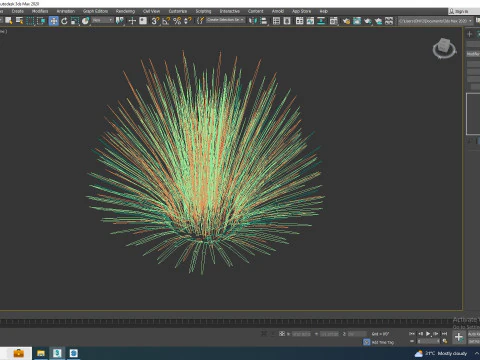480x360 pixels.
Task: Open the Modifier List dropdown
Action: click(473, 54)
